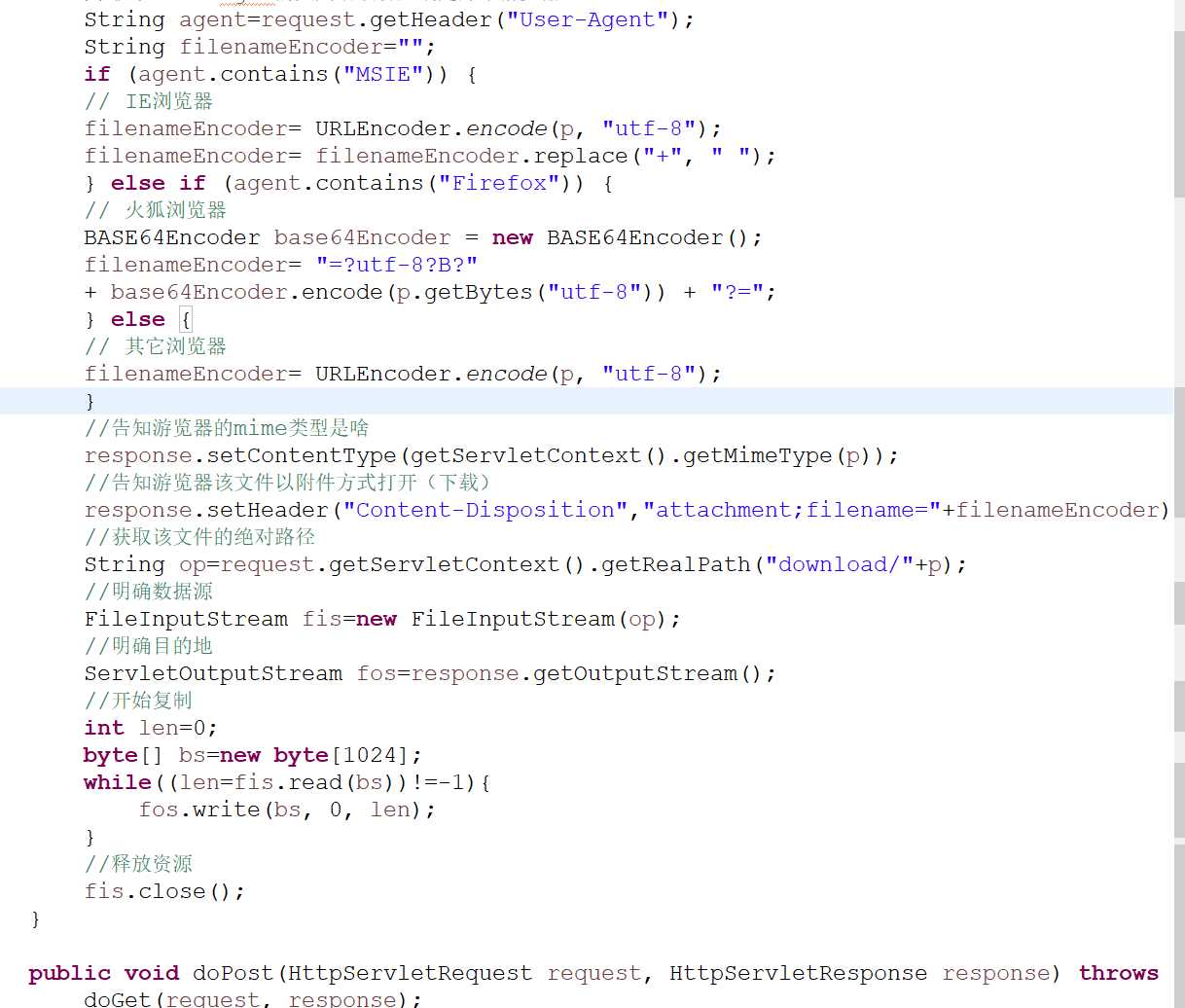Click the String op getRealPath("download/"+p) line

pos(525,564)
